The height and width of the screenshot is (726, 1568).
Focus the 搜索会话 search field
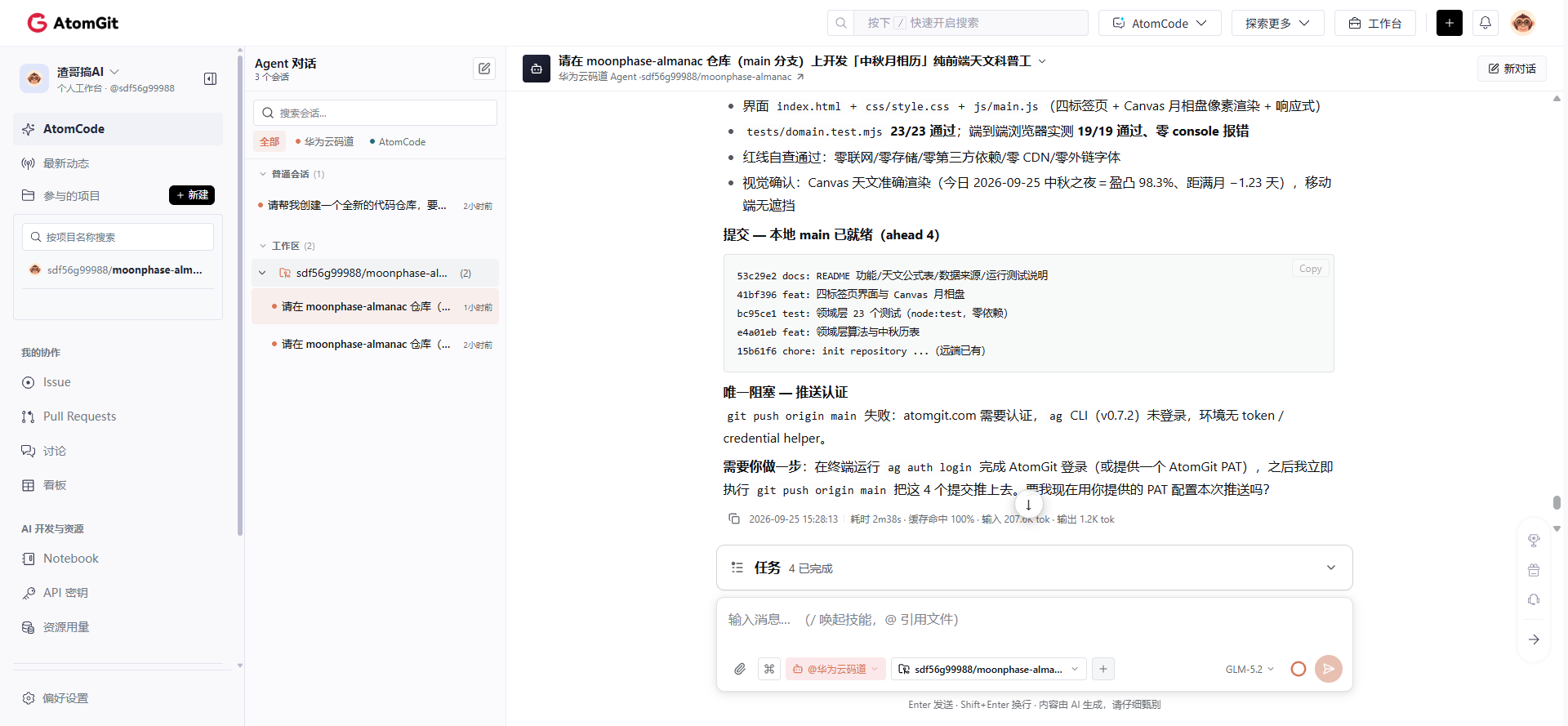pos(376,113)
